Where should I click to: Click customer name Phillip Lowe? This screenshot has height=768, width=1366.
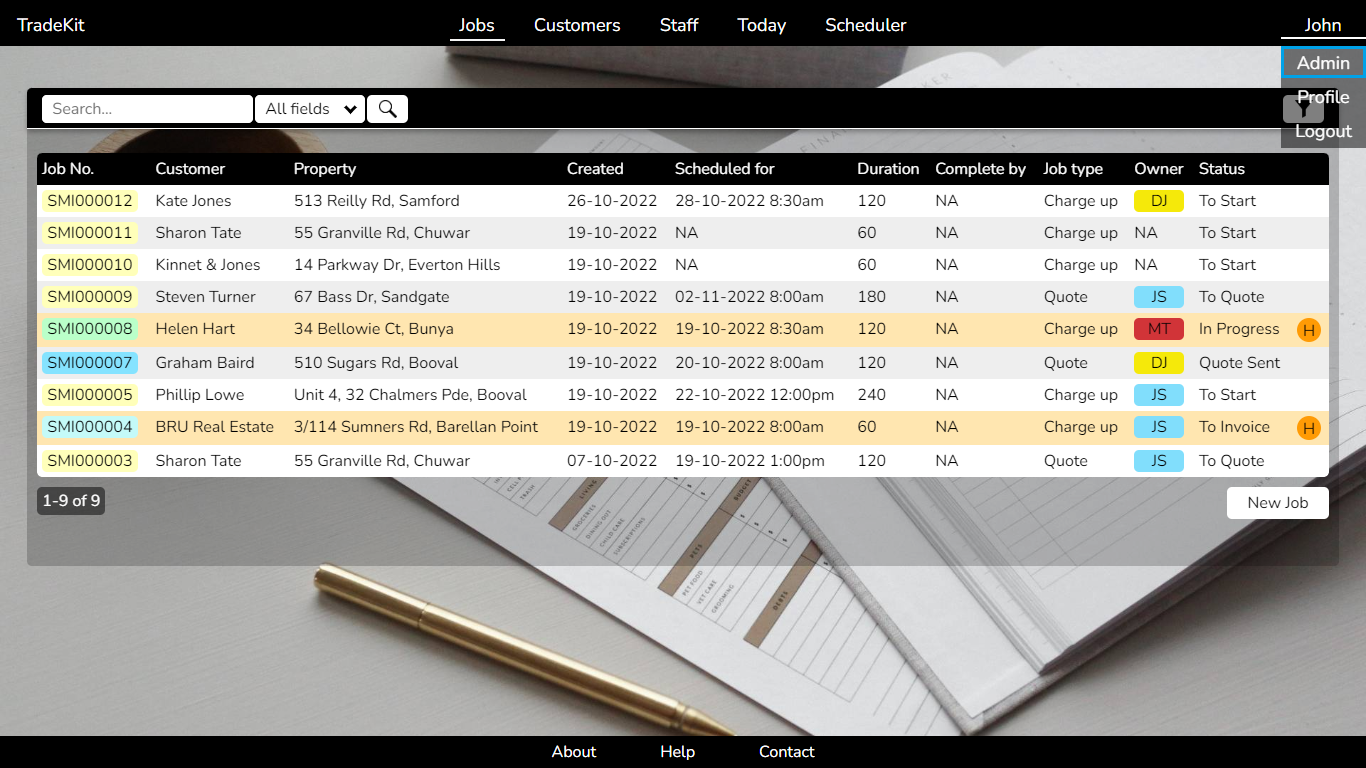200,395
